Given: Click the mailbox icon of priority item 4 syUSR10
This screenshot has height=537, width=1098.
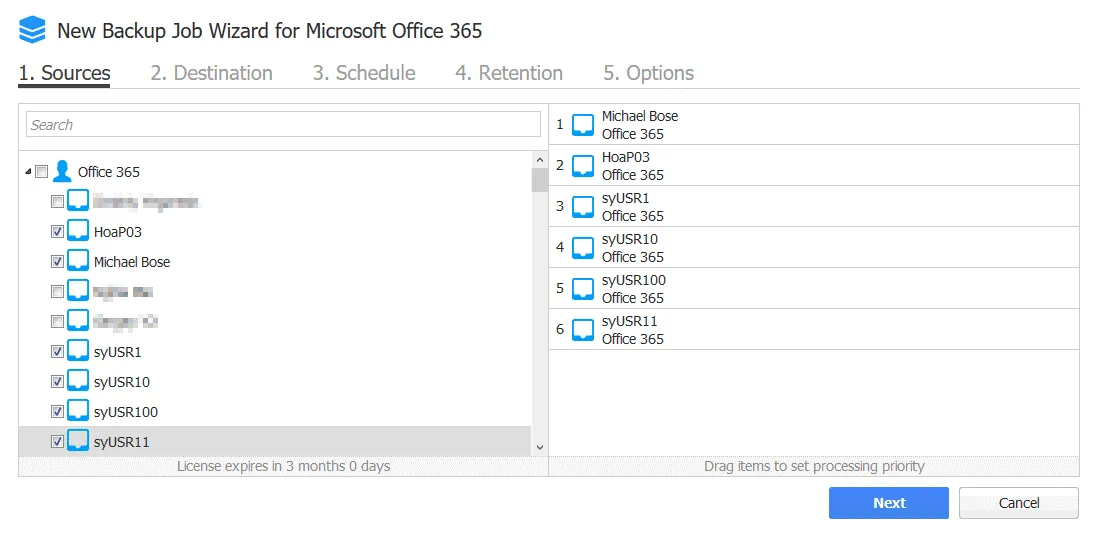Looking at the screenshot, I should click(583, 248).
